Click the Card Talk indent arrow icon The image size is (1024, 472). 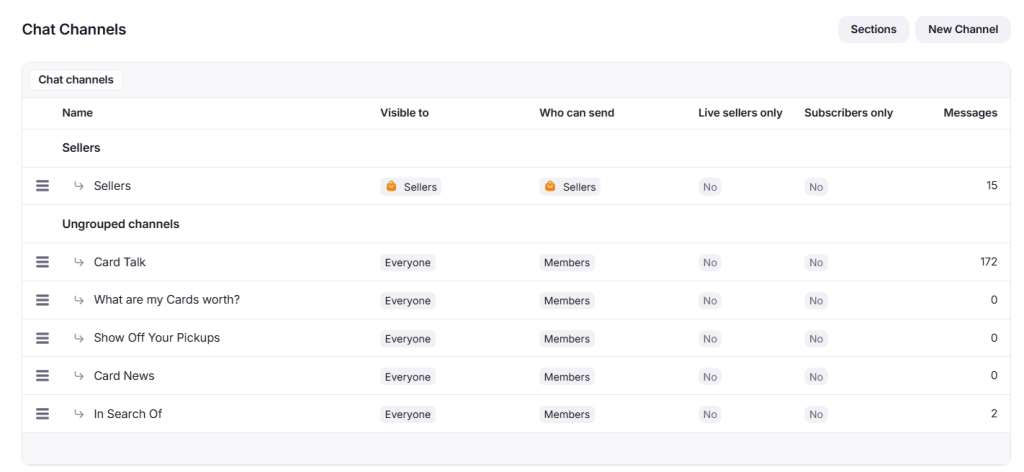(79, 262)
